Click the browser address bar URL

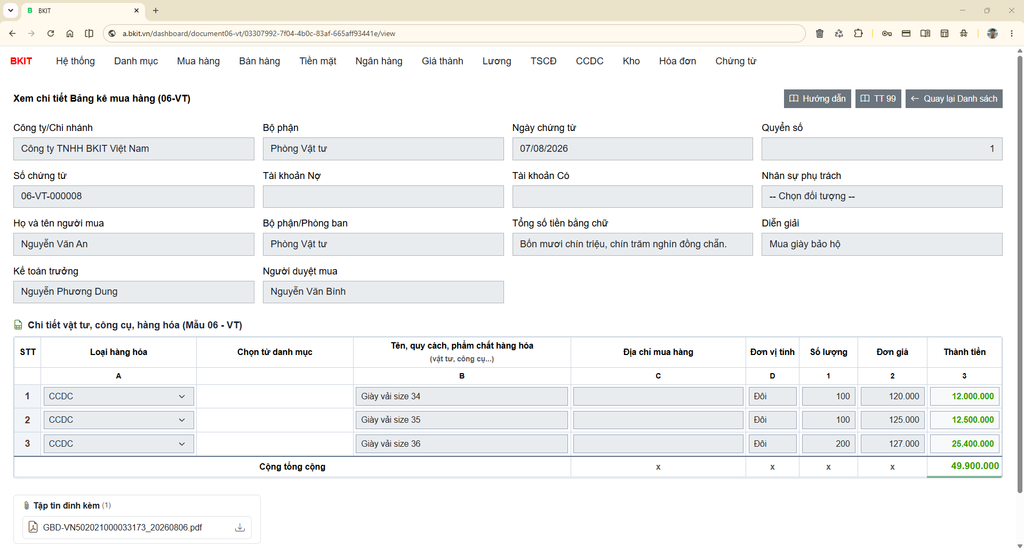click(259, 33)
